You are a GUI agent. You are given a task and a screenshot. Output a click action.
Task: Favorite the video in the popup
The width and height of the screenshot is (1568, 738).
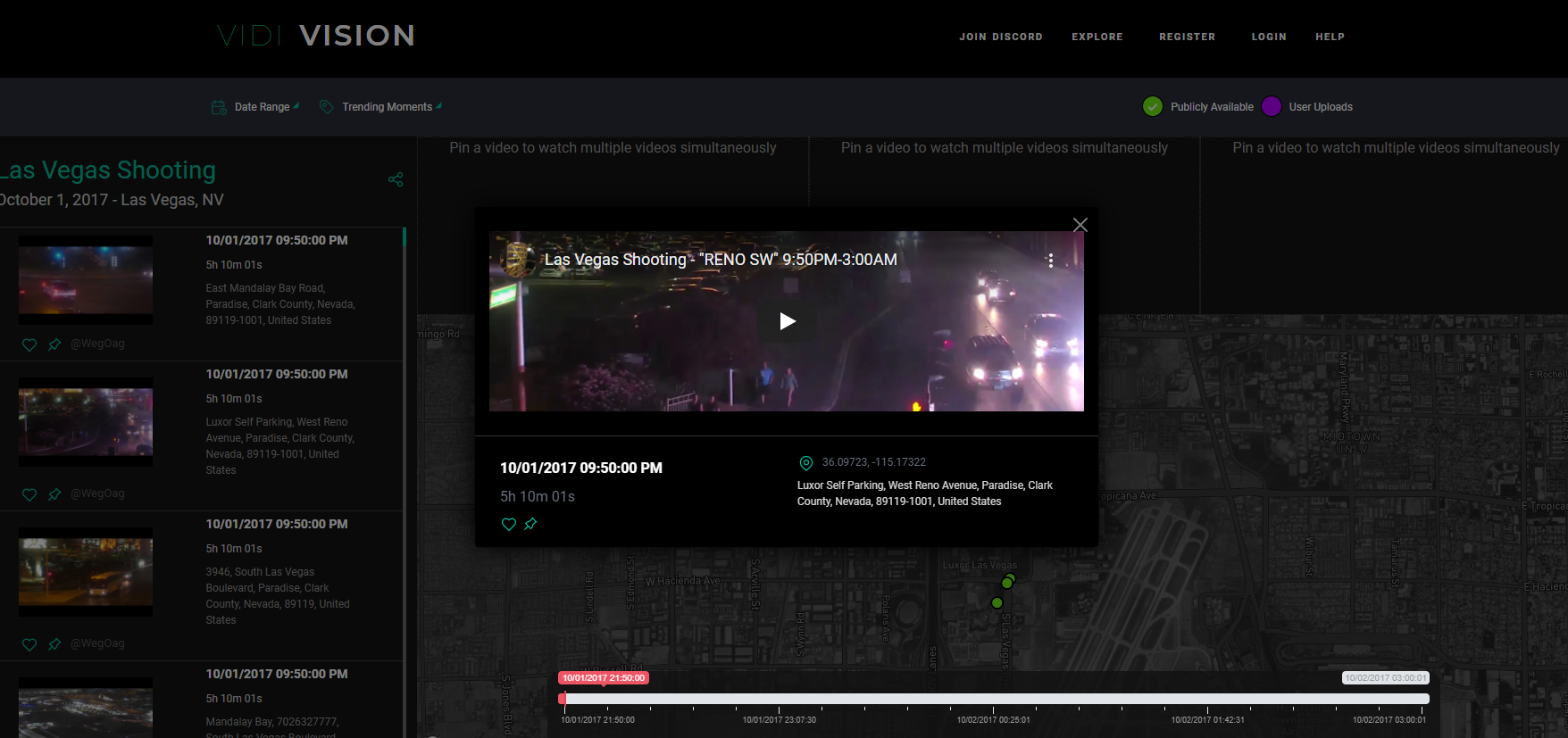coord(508,525)
